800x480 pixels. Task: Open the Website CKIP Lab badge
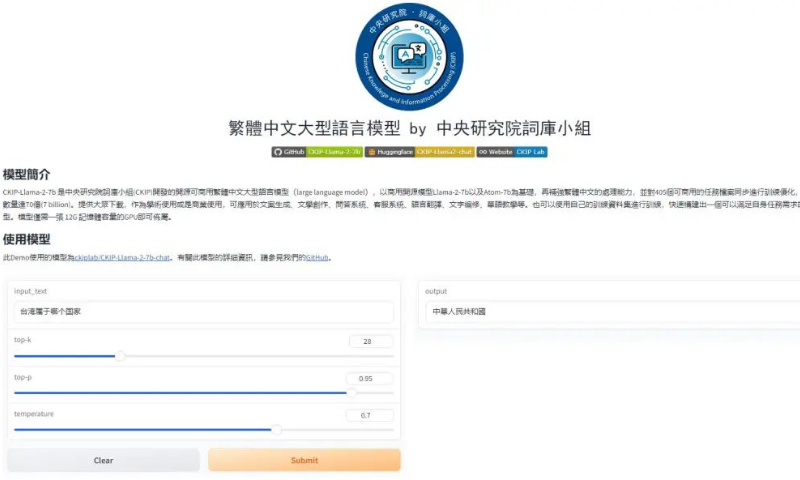coord(512,152)
